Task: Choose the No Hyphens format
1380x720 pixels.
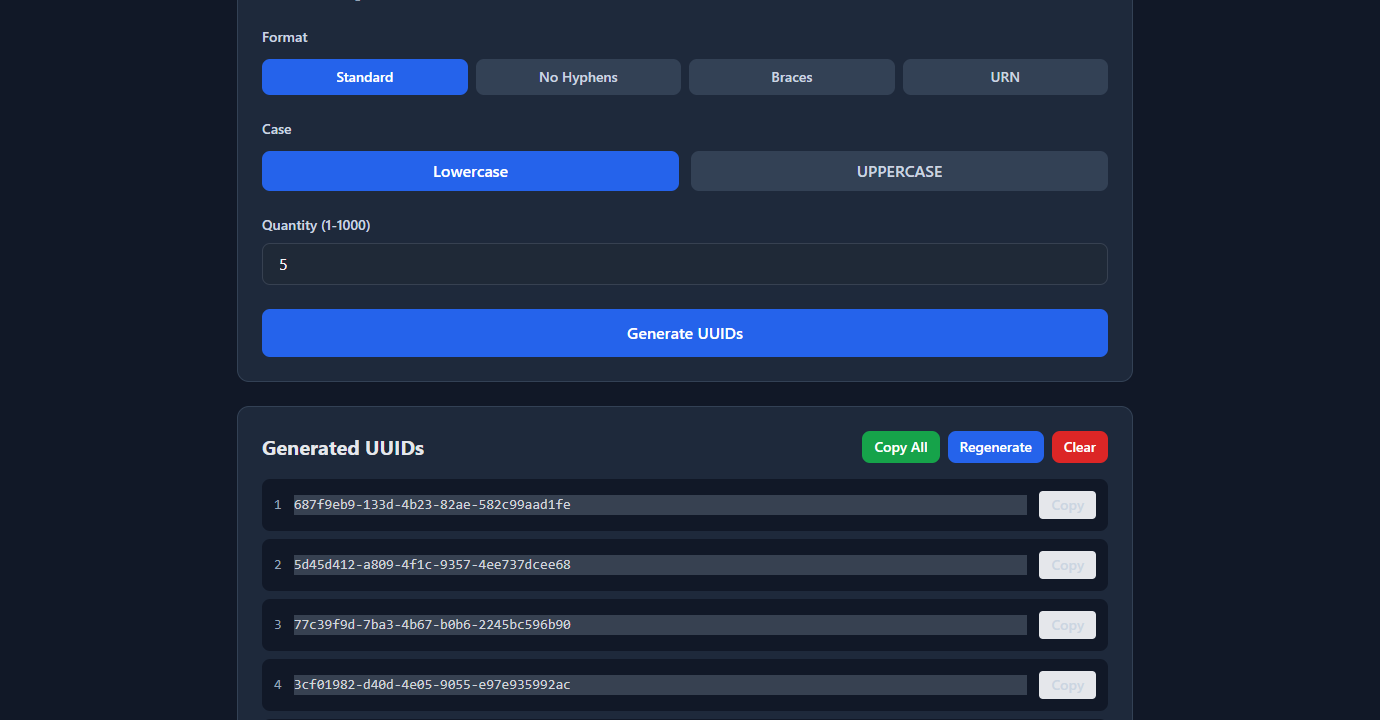Action: tap(578, 77)
